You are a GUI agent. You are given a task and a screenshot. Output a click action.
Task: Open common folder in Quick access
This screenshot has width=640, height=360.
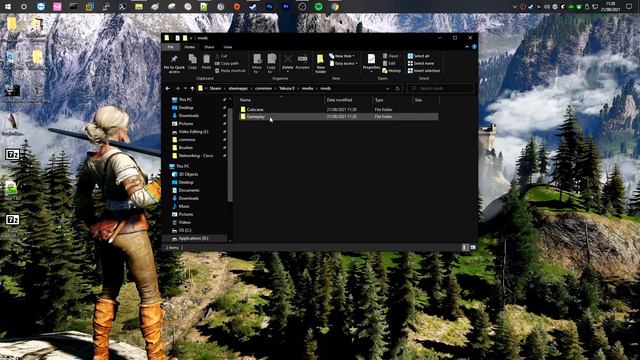[x=187, y=140]
